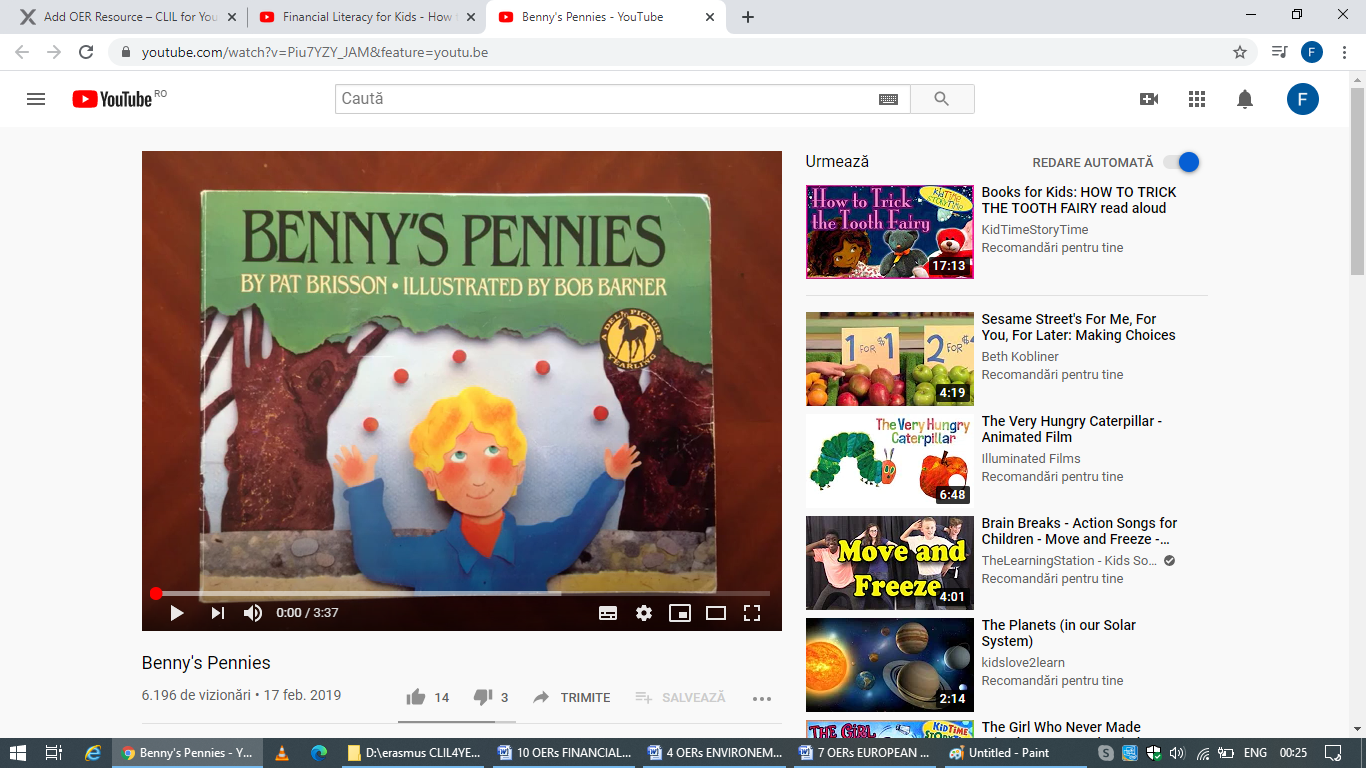Open video player settings gear
Screen dimensions: 1366x768
click(644, 613)
